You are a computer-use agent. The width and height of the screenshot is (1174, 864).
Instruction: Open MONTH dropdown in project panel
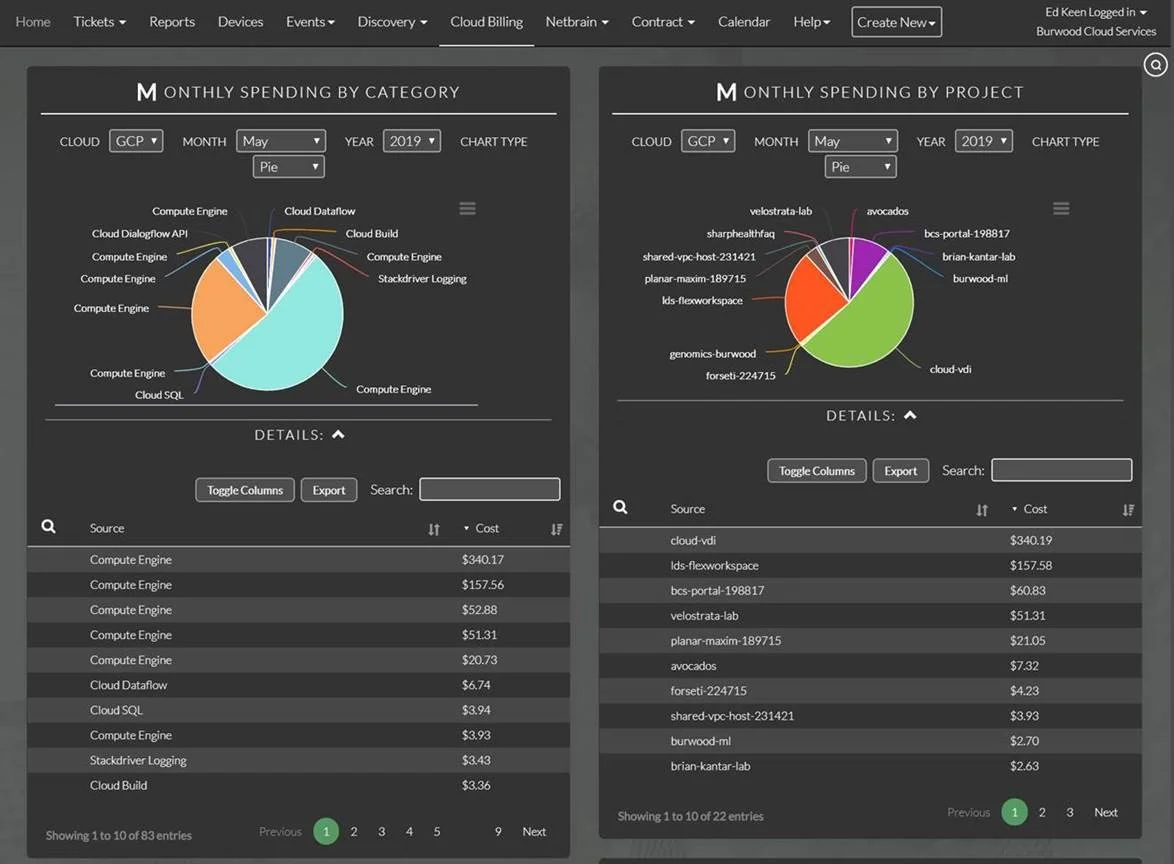point(853,141)
